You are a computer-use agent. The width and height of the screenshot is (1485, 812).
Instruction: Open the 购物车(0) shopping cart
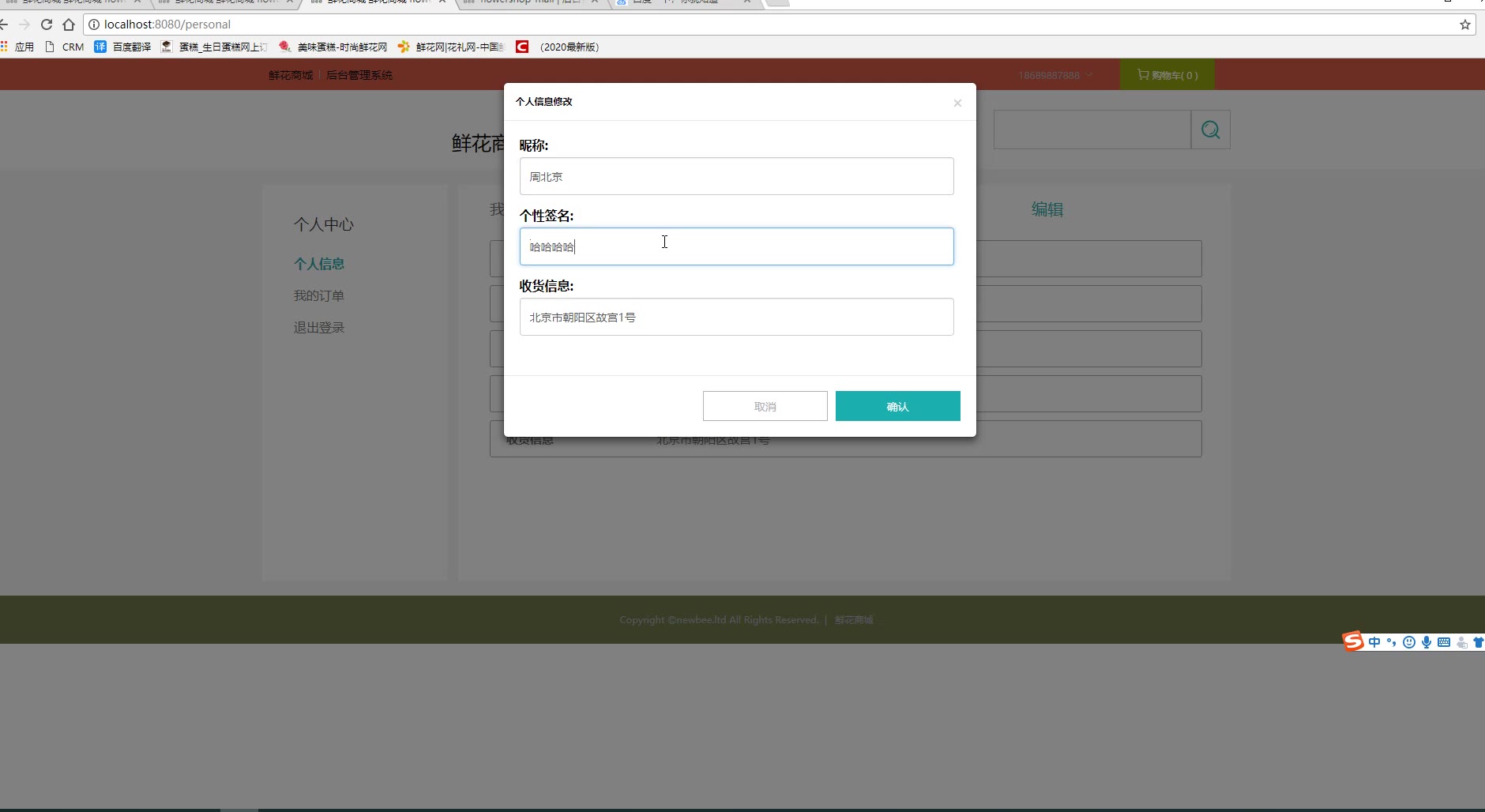[1167, 75]
